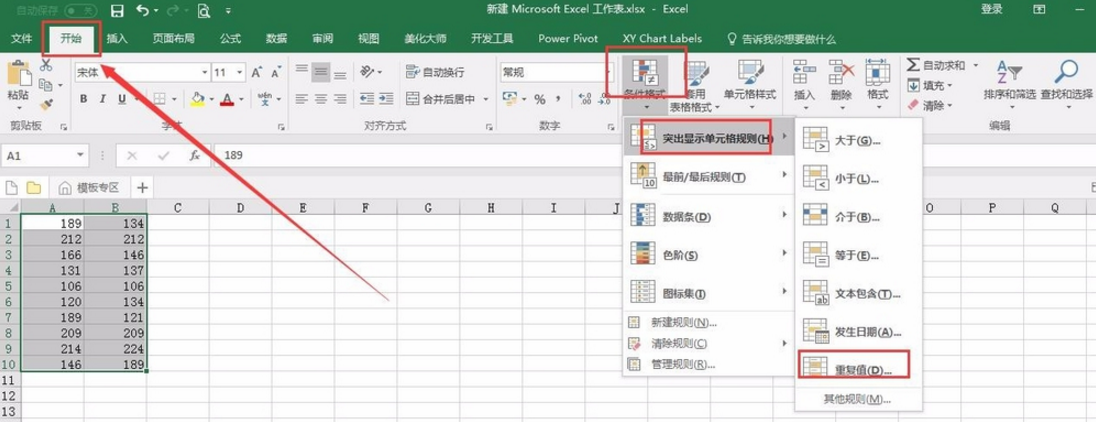The height and width of the screenshot is (422, 1096).
Task: Open Data Bars (数据条) submenu
Action: coord(709,217)
